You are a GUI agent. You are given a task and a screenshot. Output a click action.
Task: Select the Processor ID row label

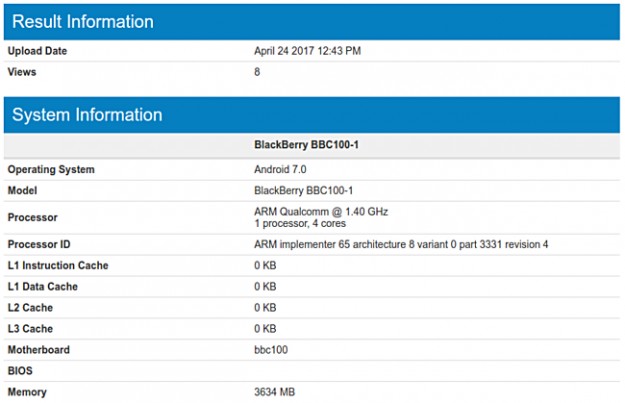pos(41,245)
